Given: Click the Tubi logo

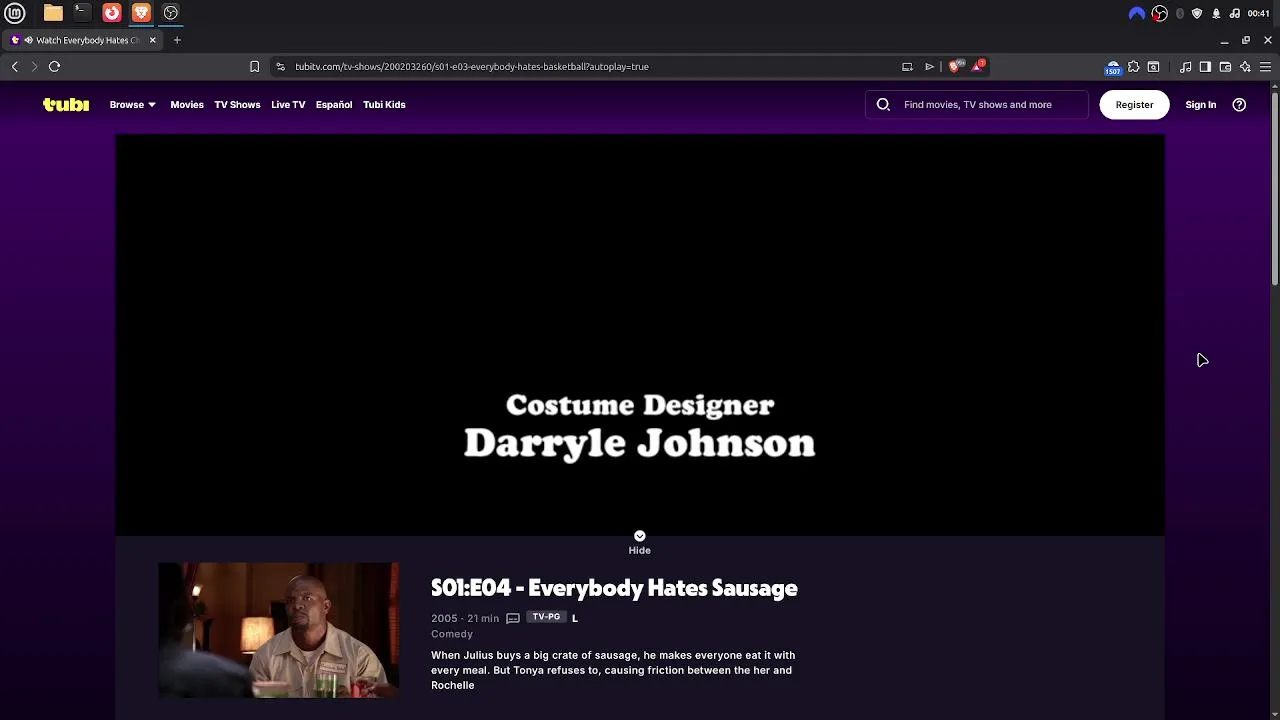Looking at the screenshot, I should [66, 104].
